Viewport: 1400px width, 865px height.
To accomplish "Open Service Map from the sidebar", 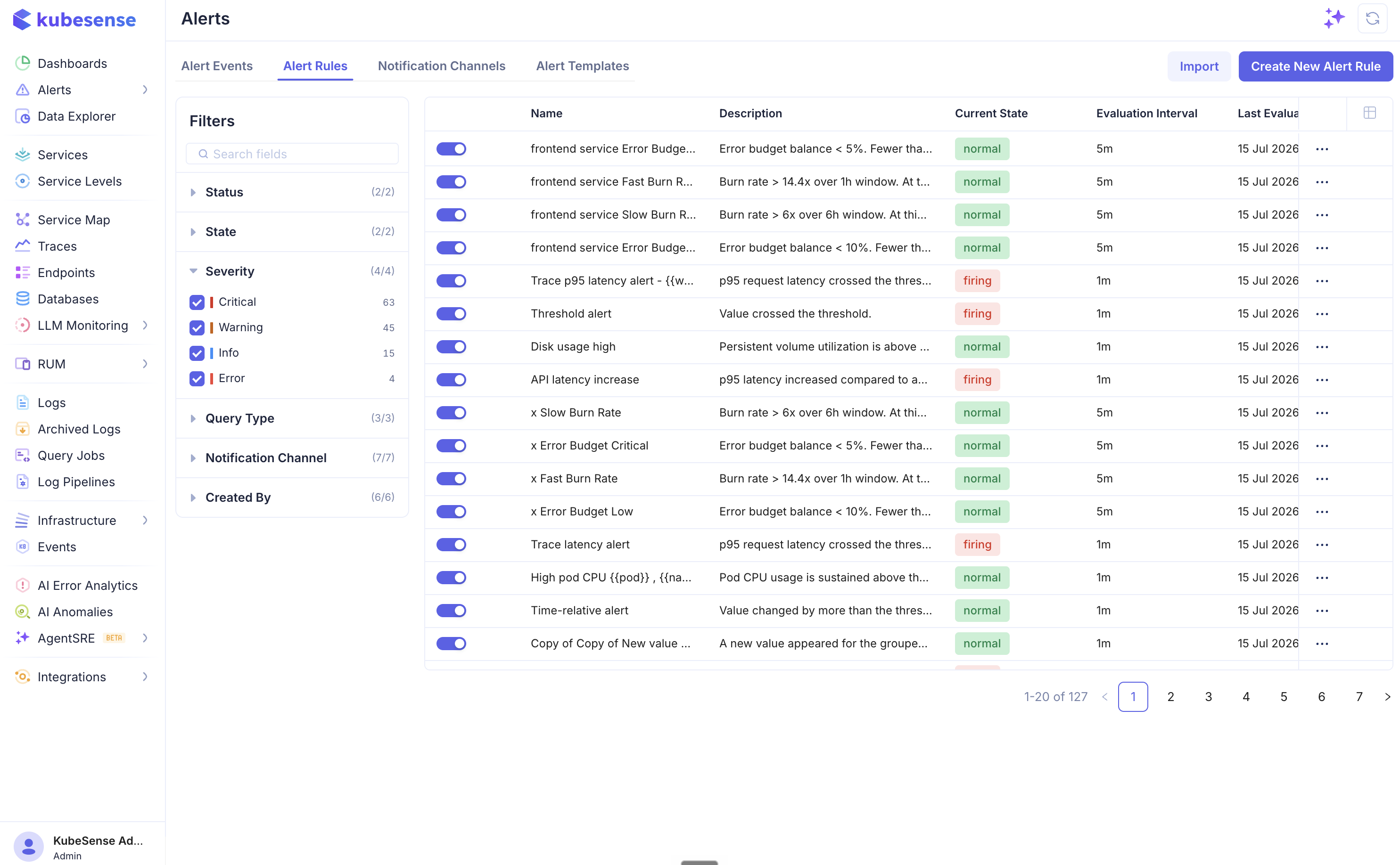I will [x=74, y=220].
